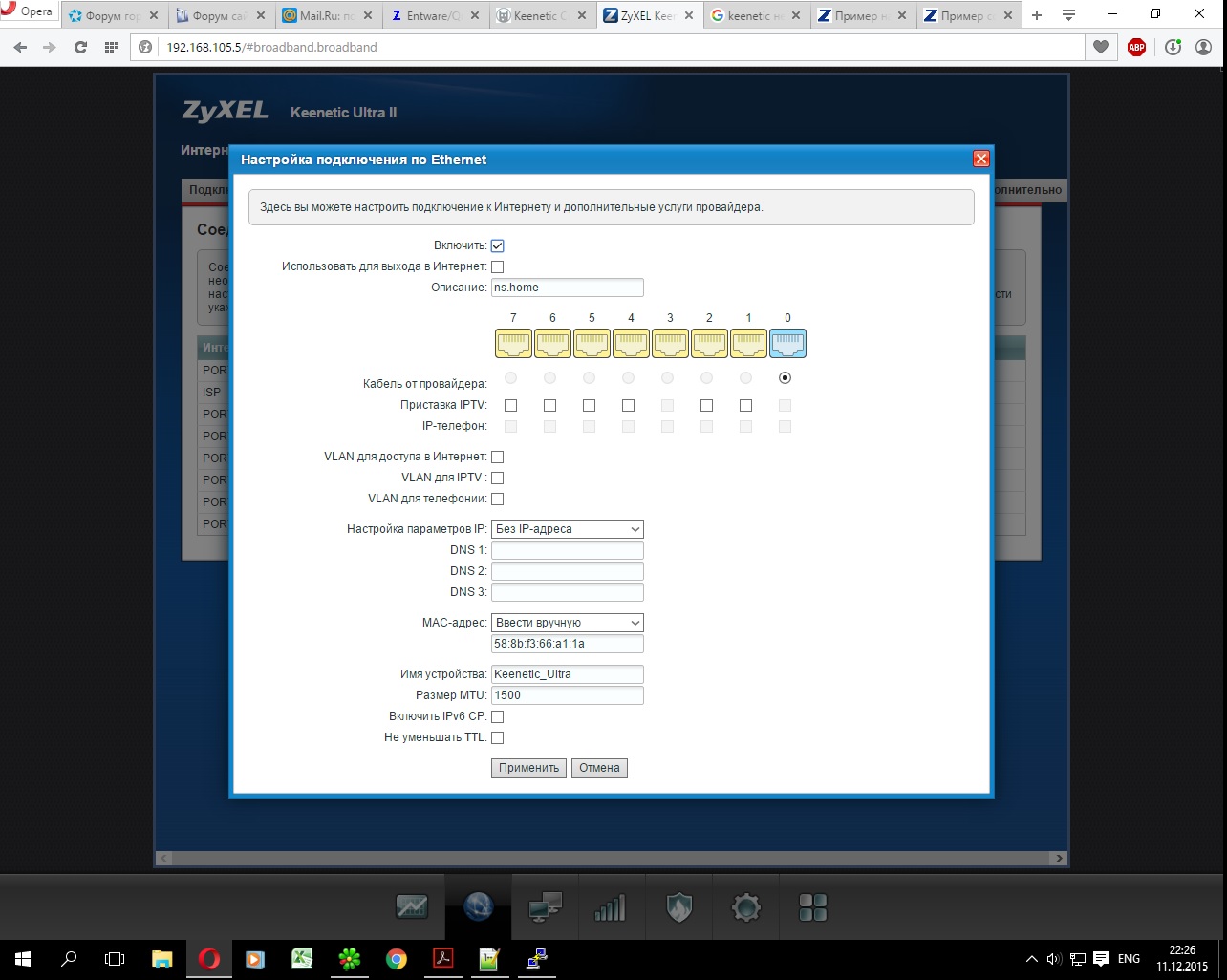This screenshot has width=1227, height=980.
Task: Switch to Mail.Ru browser tab
Action: coord(327,15)
